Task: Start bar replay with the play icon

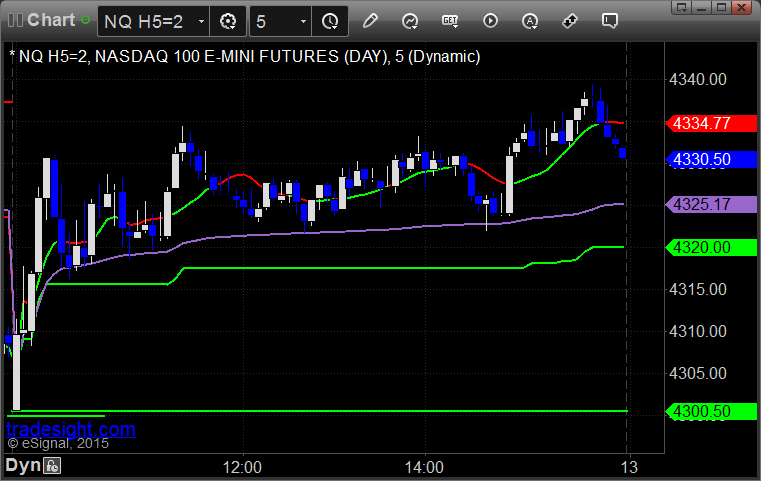Action: point(490,21)
